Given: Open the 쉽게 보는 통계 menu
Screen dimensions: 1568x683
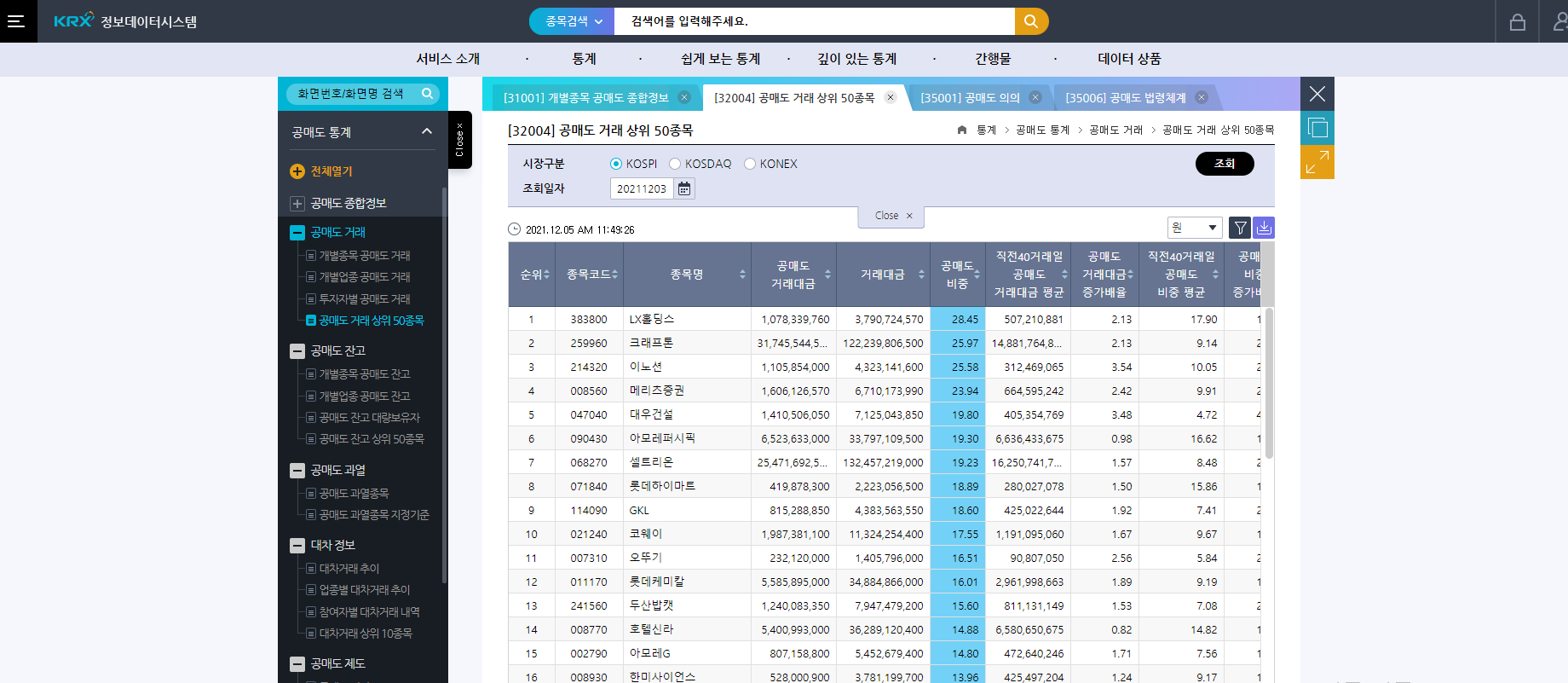Looking at the screenshot, I should [x=721, y=59].
